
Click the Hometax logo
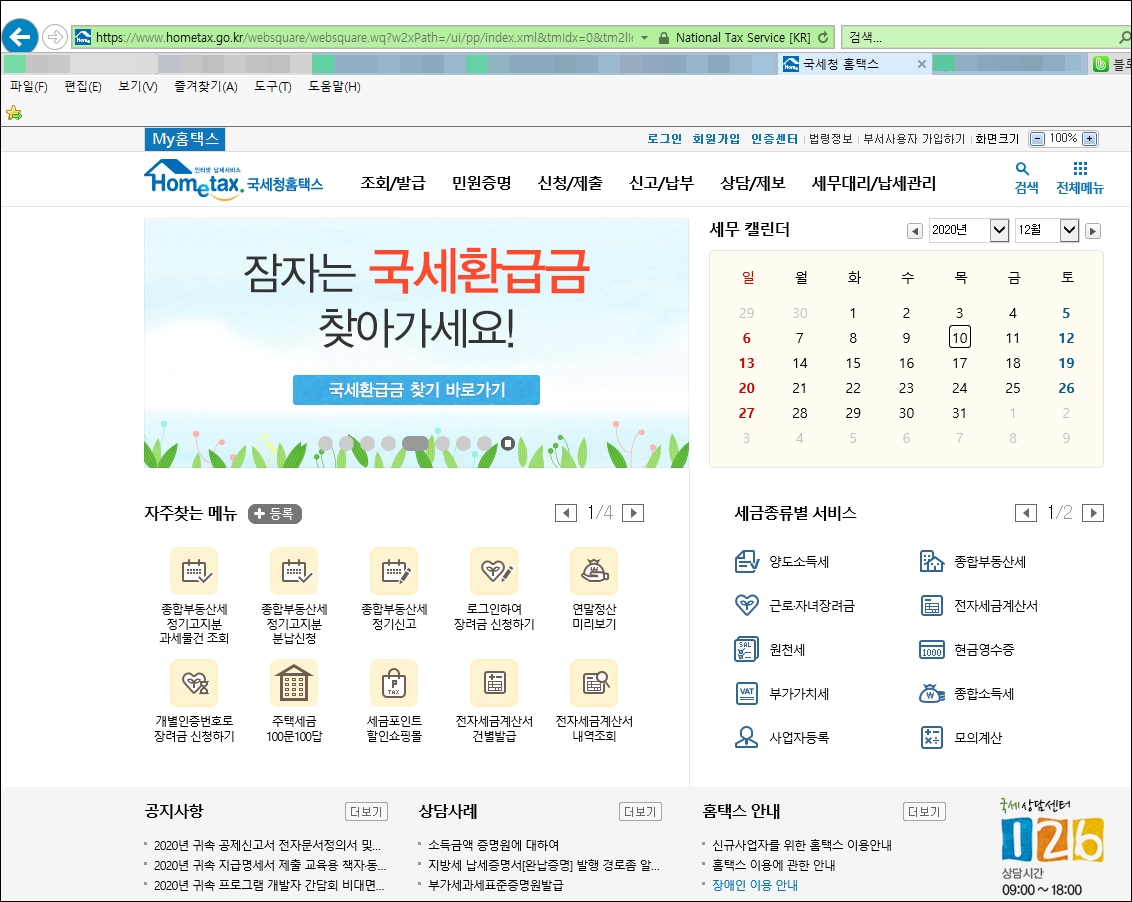point(233,179)
